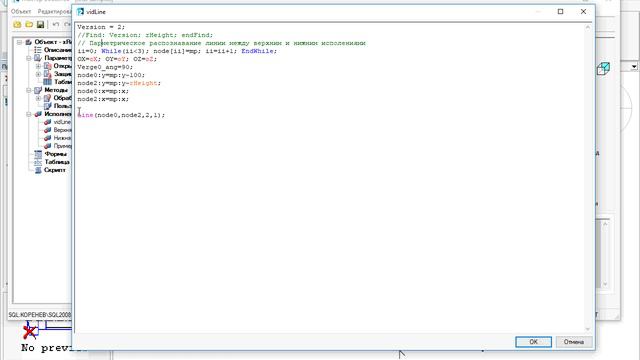
Task: Click the Russian comment line about Параметрическое распознавание
Action: click(222, 43)
